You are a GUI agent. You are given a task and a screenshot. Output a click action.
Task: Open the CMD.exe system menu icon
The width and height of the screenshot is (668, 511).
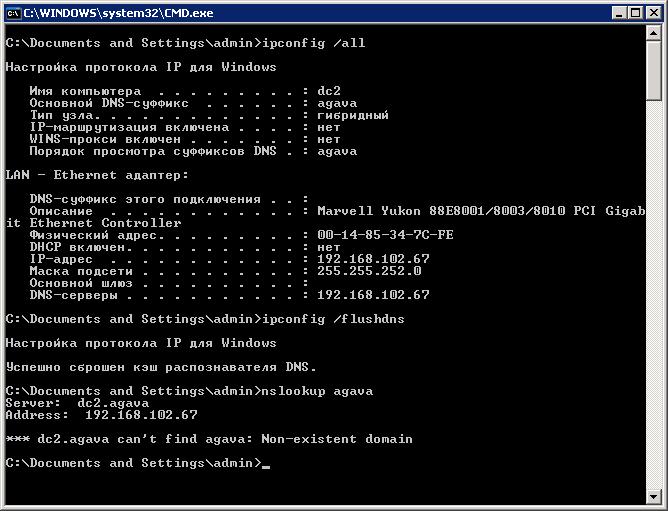pos(13,13)
